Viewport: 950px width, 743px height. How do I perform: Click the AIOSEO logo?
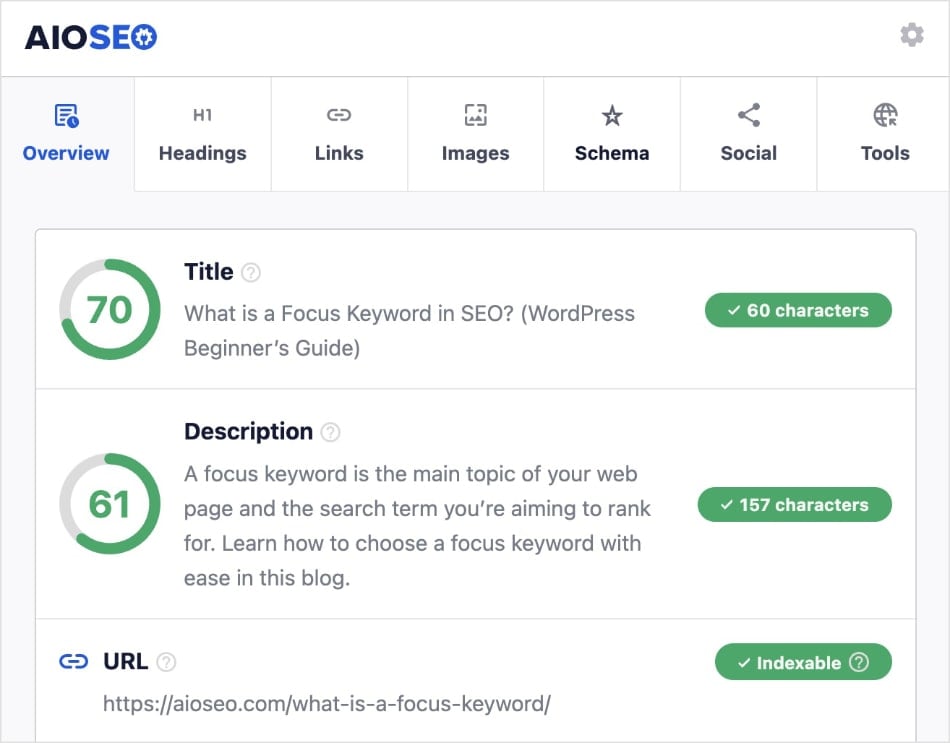coord(91,38)
